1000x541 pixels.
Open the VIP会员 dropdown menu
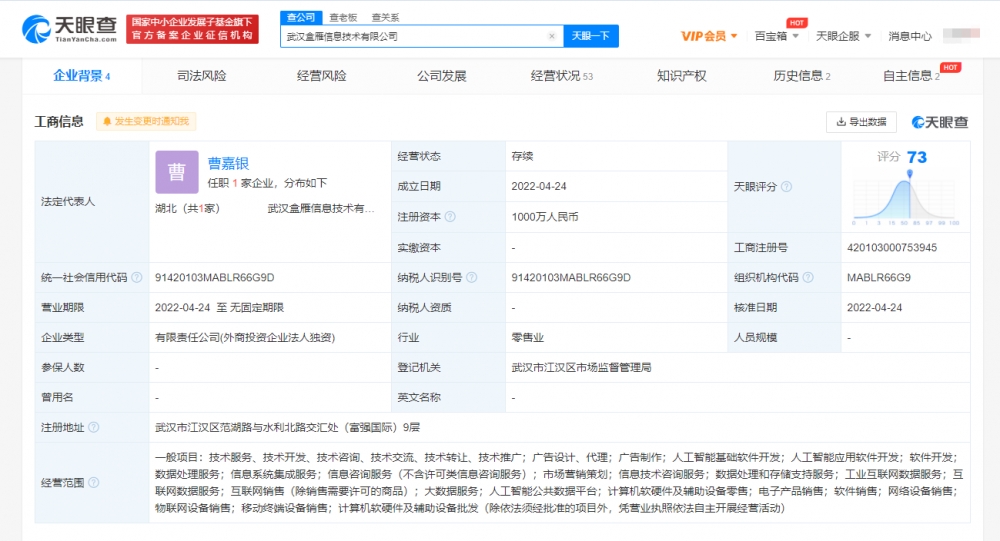point(709,36)
